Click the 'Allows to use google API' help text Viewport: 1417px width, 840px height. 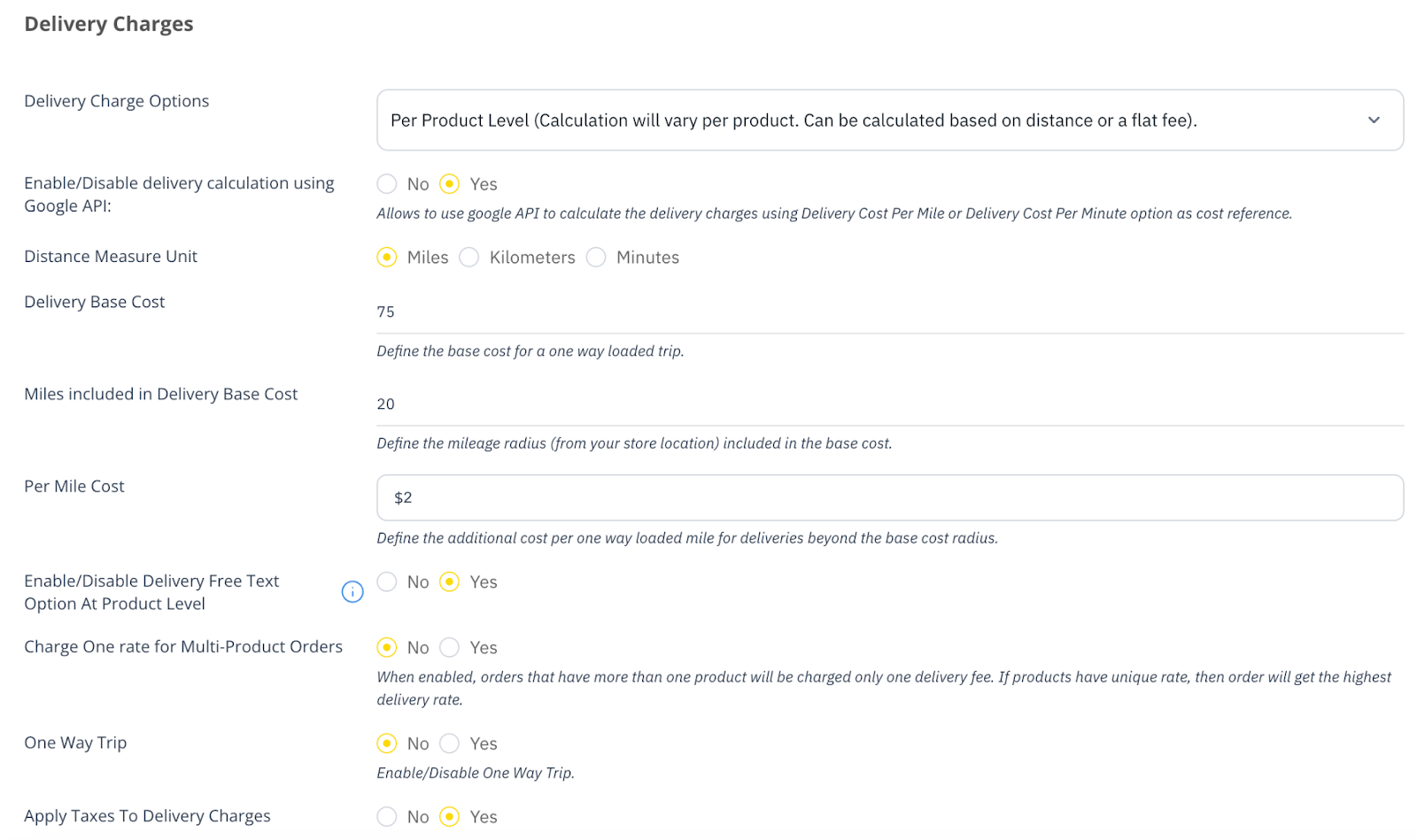834,213
